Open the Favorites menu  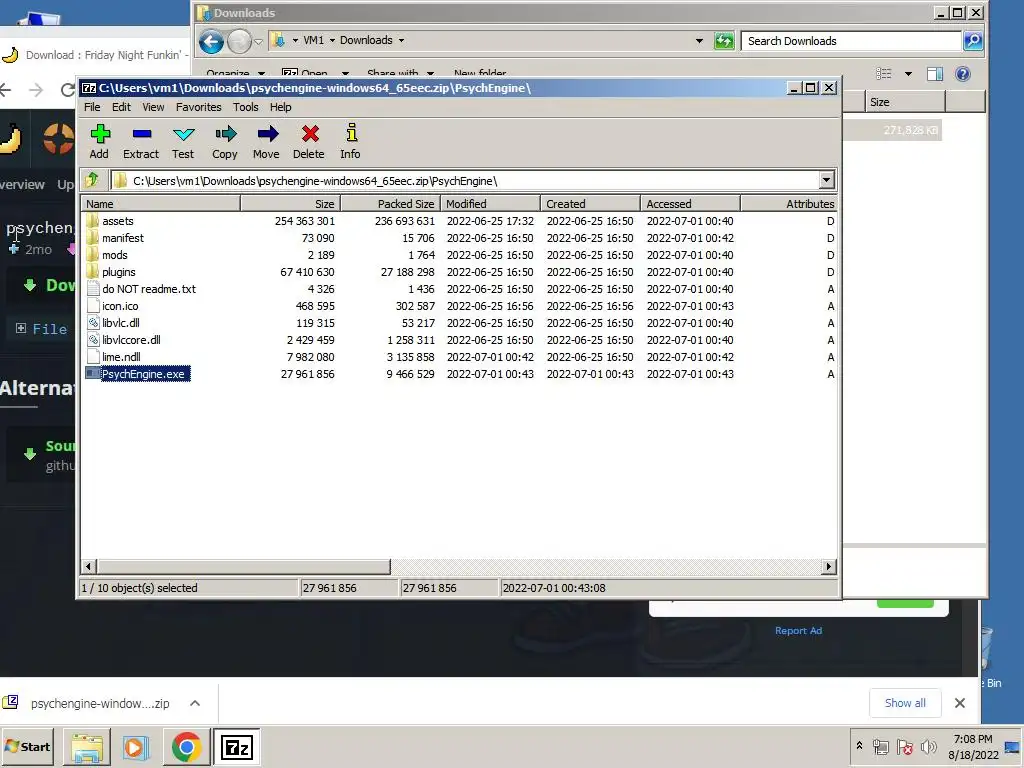click(x=199, y=107)
